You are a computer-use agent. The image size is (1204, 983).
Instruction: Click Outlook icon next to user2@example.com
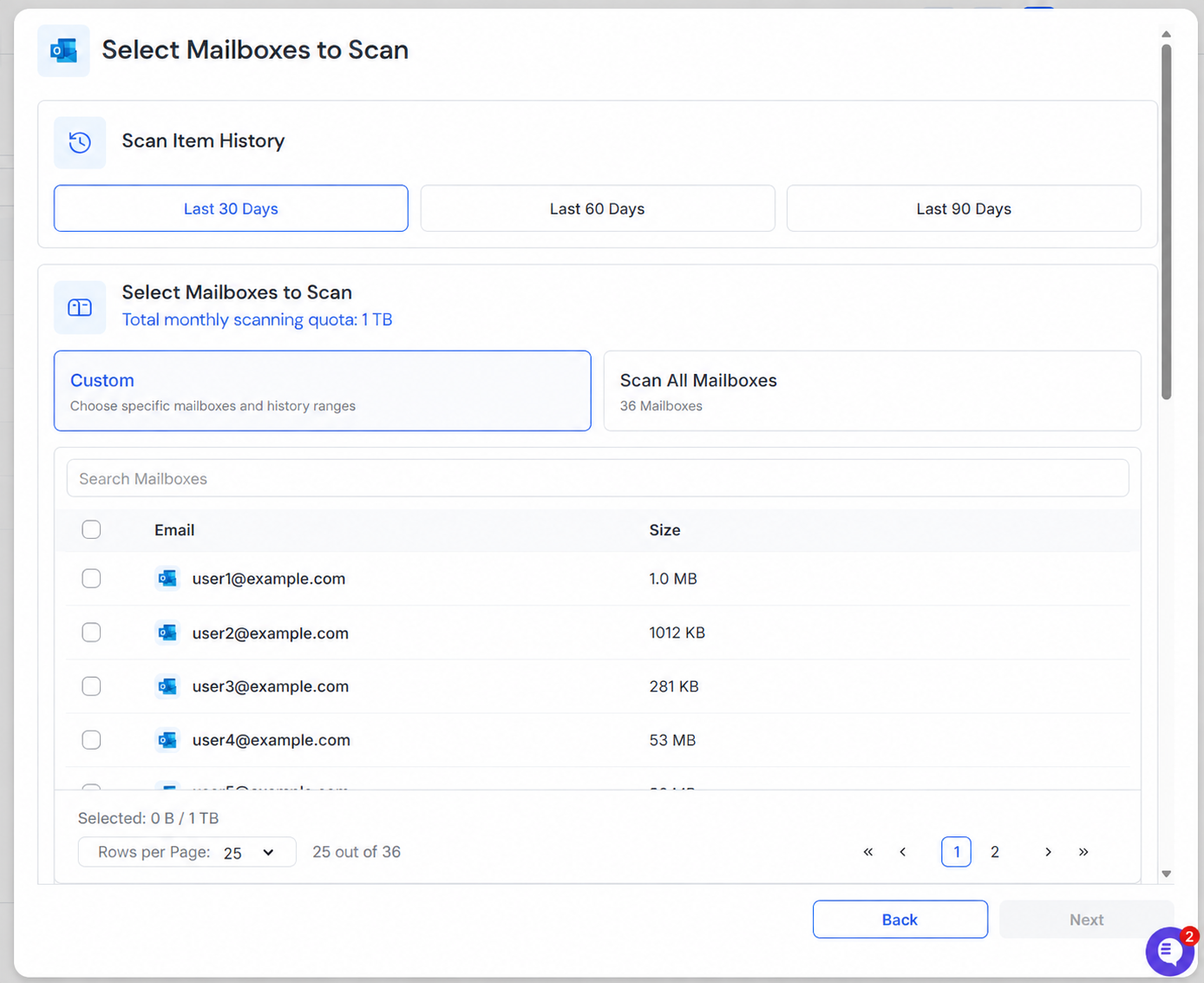pyautogui.click(x=167, y=632)
